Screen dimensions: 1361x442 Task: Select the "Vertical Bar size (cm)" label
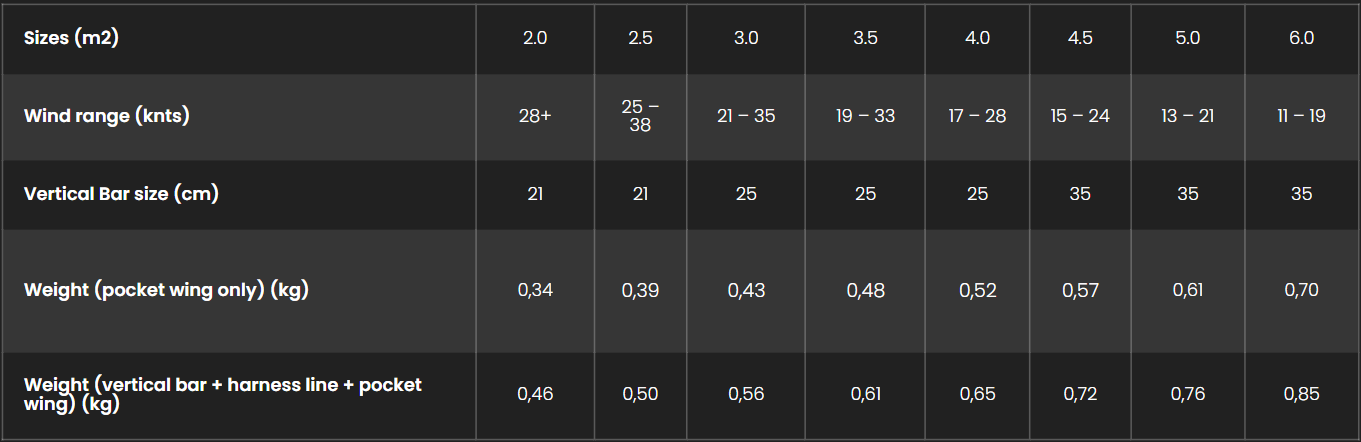121,193
